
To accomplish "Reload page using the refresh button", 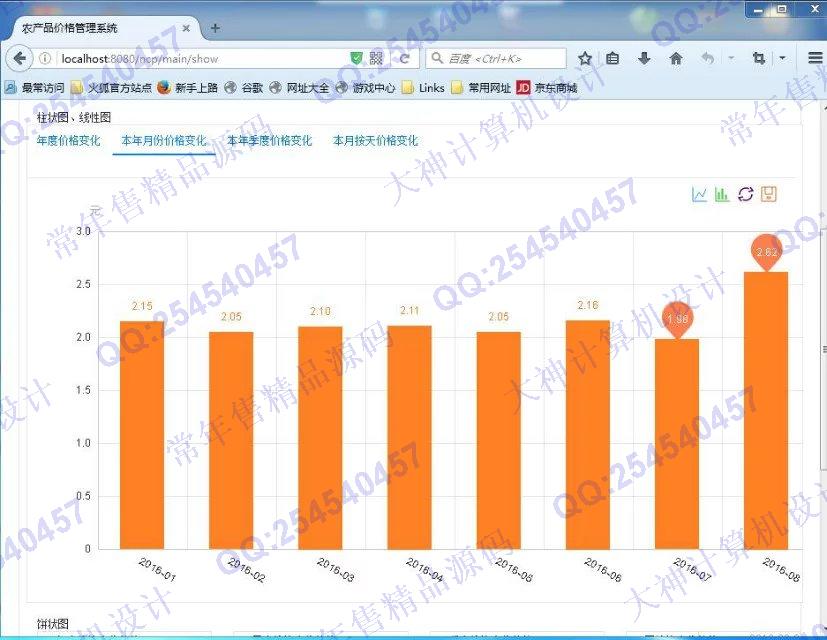I will pyautogui.click(x=405, y=59).
